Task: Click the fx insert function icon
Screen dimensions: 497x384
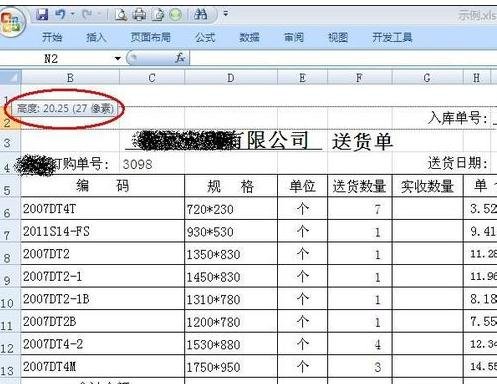Action: click(x=180, y=58)
